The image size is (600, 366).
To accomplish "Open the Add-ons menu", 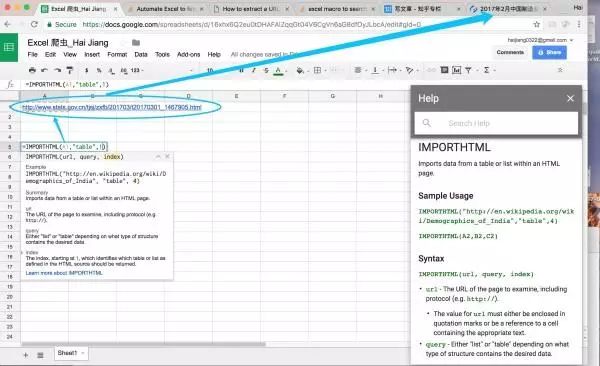I will point(188,55).
